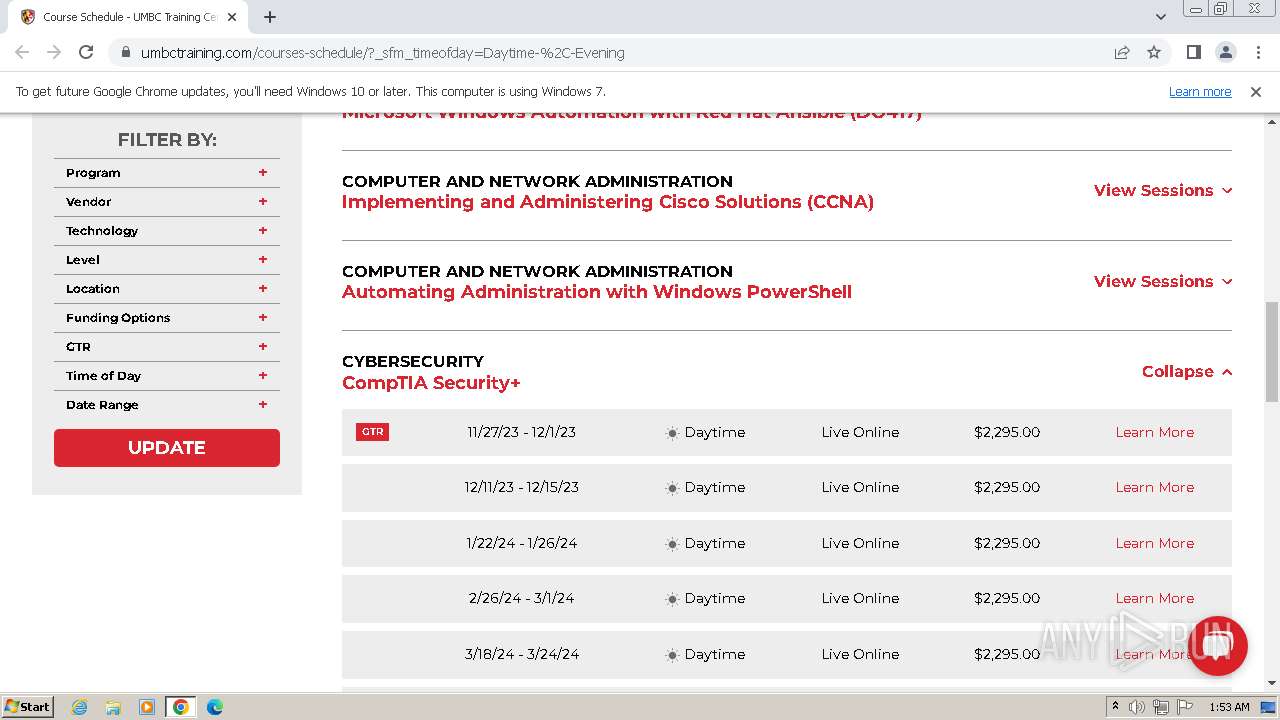Open Implementing and Administering Cisco Solutions link
This screenshot has height=720, width=1280.
pos(608,202)
